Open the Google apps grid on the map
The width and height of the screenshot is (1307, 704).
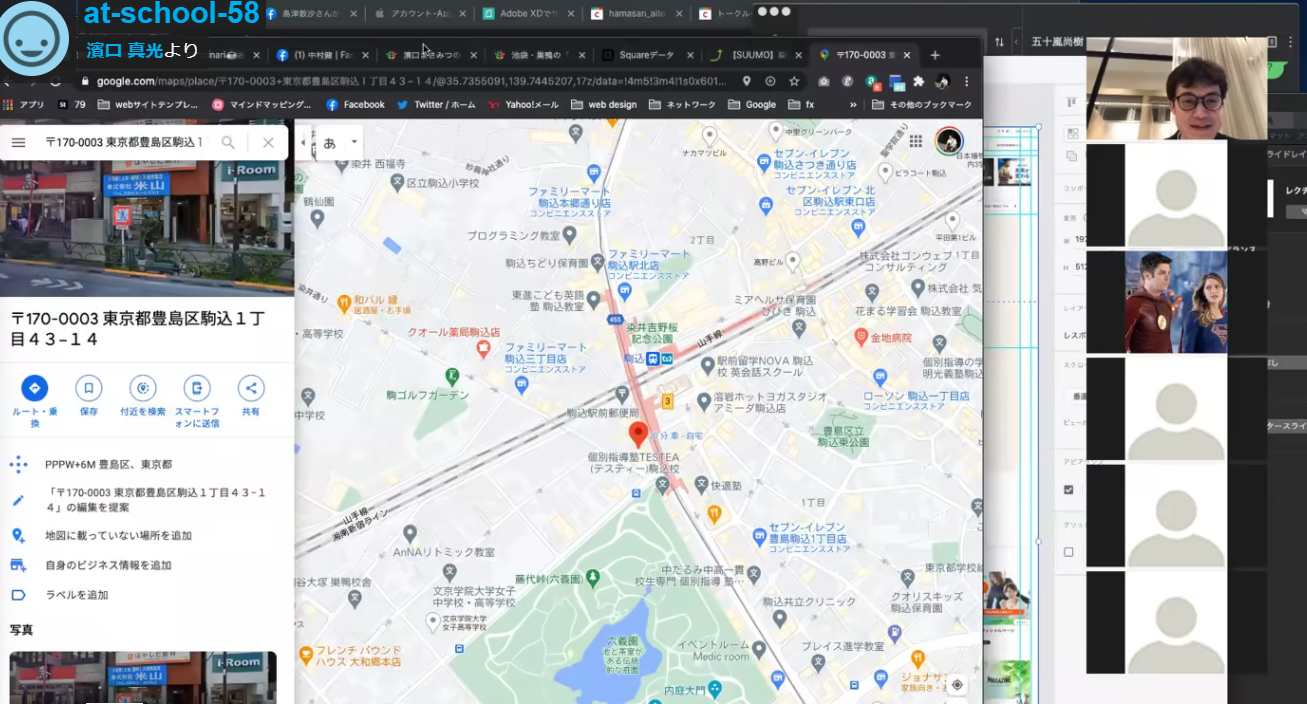pos(916,142)
